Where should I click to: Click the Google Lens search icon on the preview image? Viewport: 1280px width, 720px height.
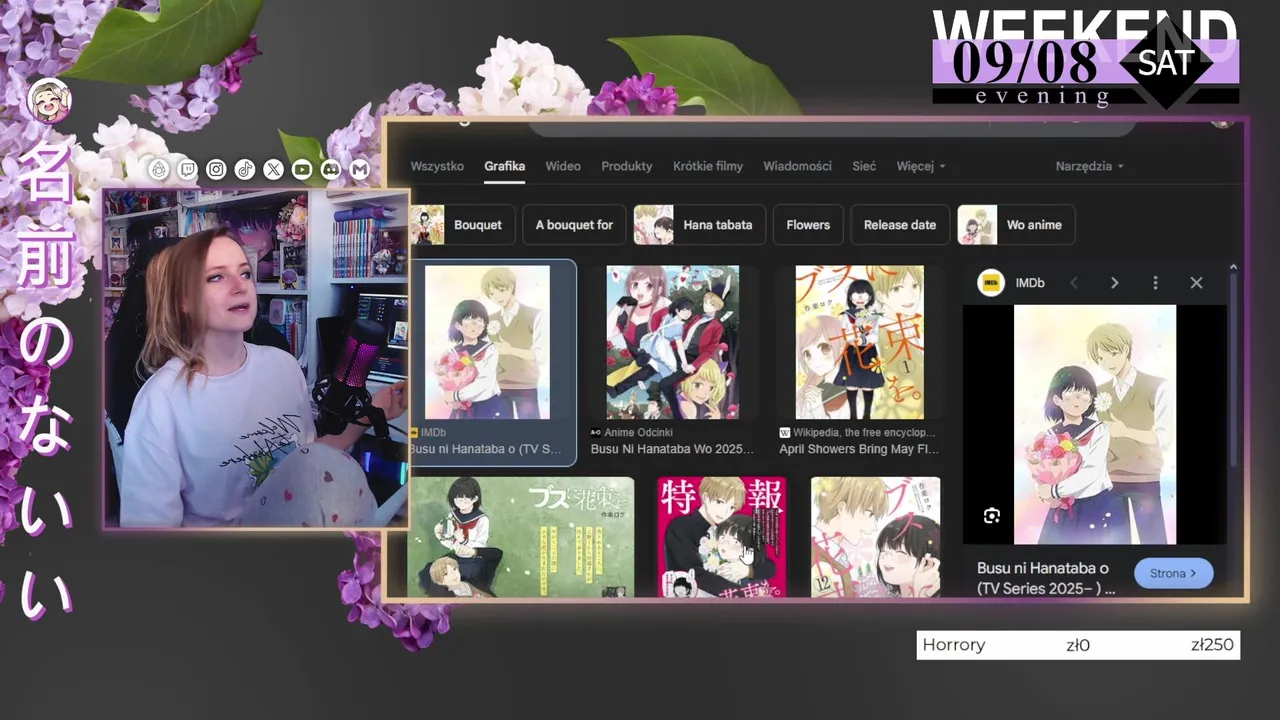(x=991, y=516)
